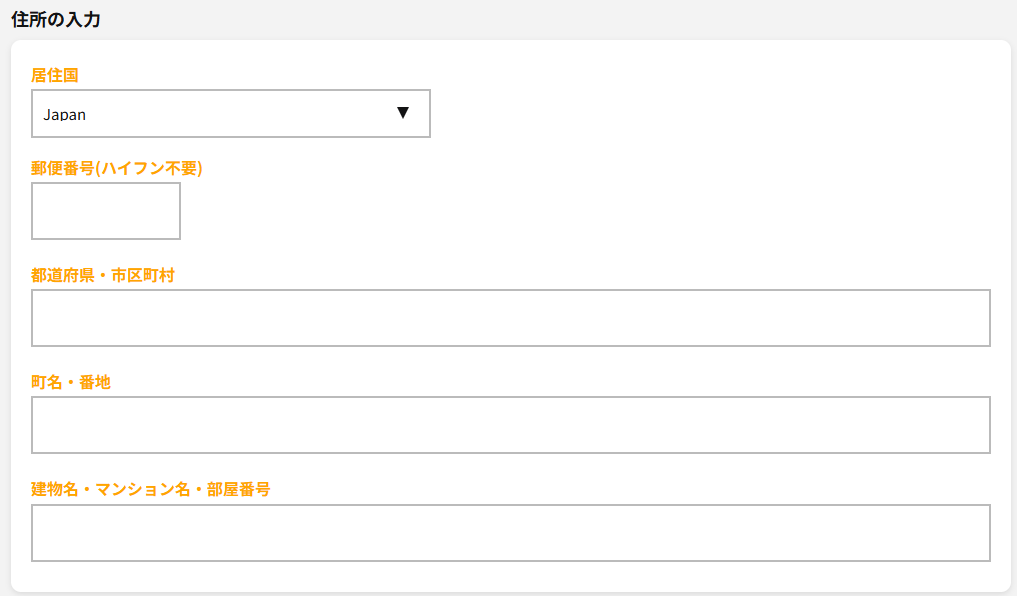Click the 建物名・マンション名・部屋番号 input field
1017x596 pixels.
[510, 533]
